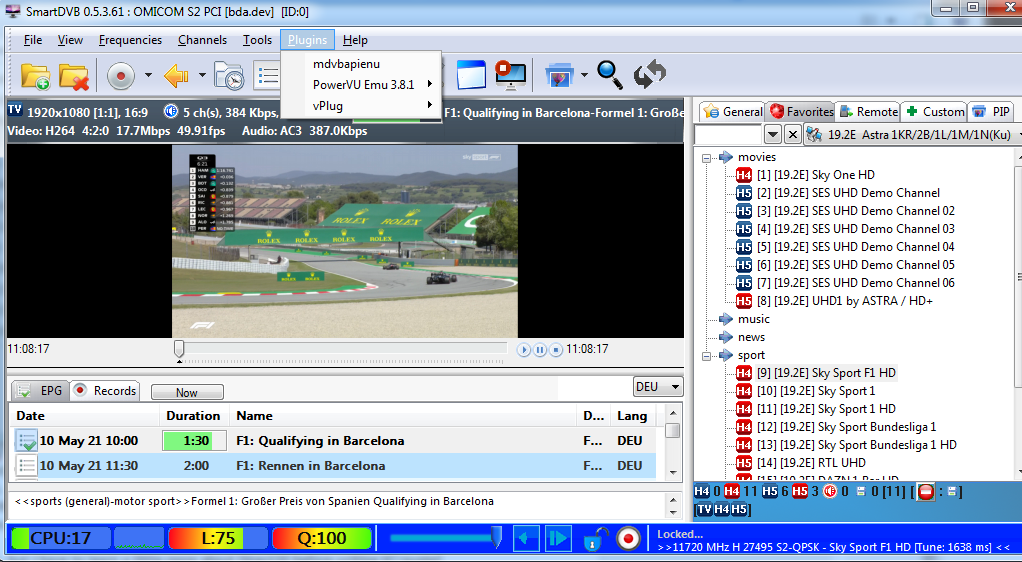Switch to the Favorites tab
This screenshot has height=562, width=1022.
(801, 111)
